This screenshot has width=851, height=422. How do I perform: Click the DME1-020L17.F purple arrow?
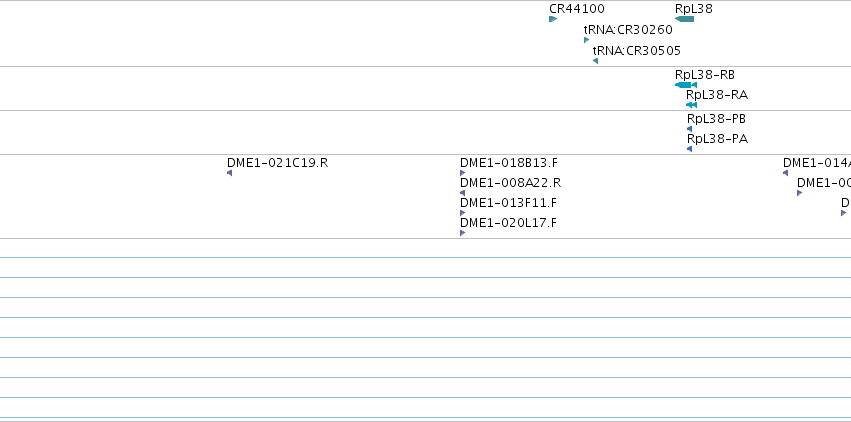click(462, 233)
